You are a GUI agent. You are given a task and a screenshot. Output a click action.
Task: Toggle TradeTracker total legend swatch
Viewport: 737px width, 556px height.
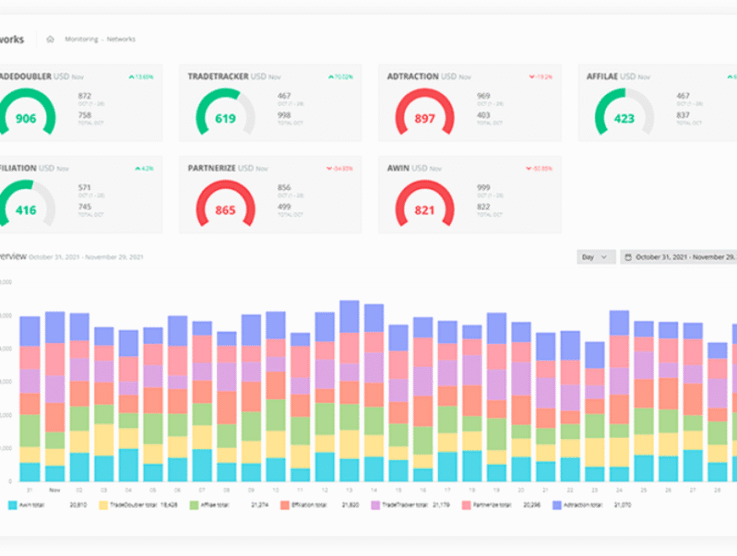(x=376, y=505)
